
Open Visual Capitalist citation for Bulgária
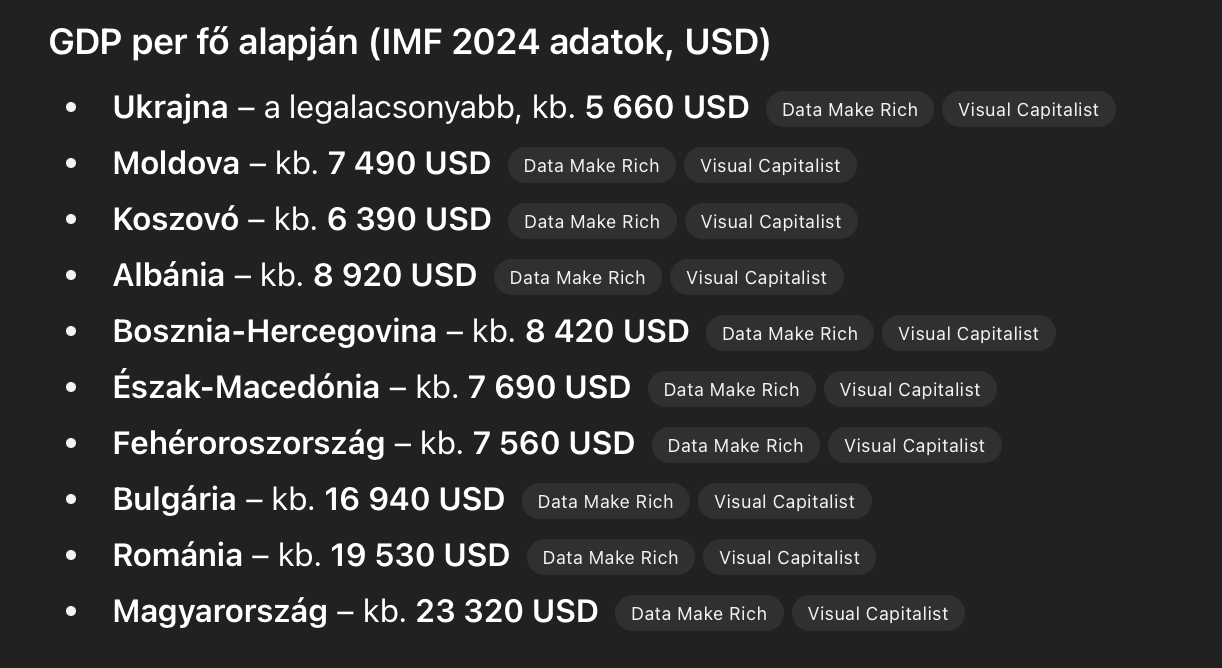pos(785,502)
